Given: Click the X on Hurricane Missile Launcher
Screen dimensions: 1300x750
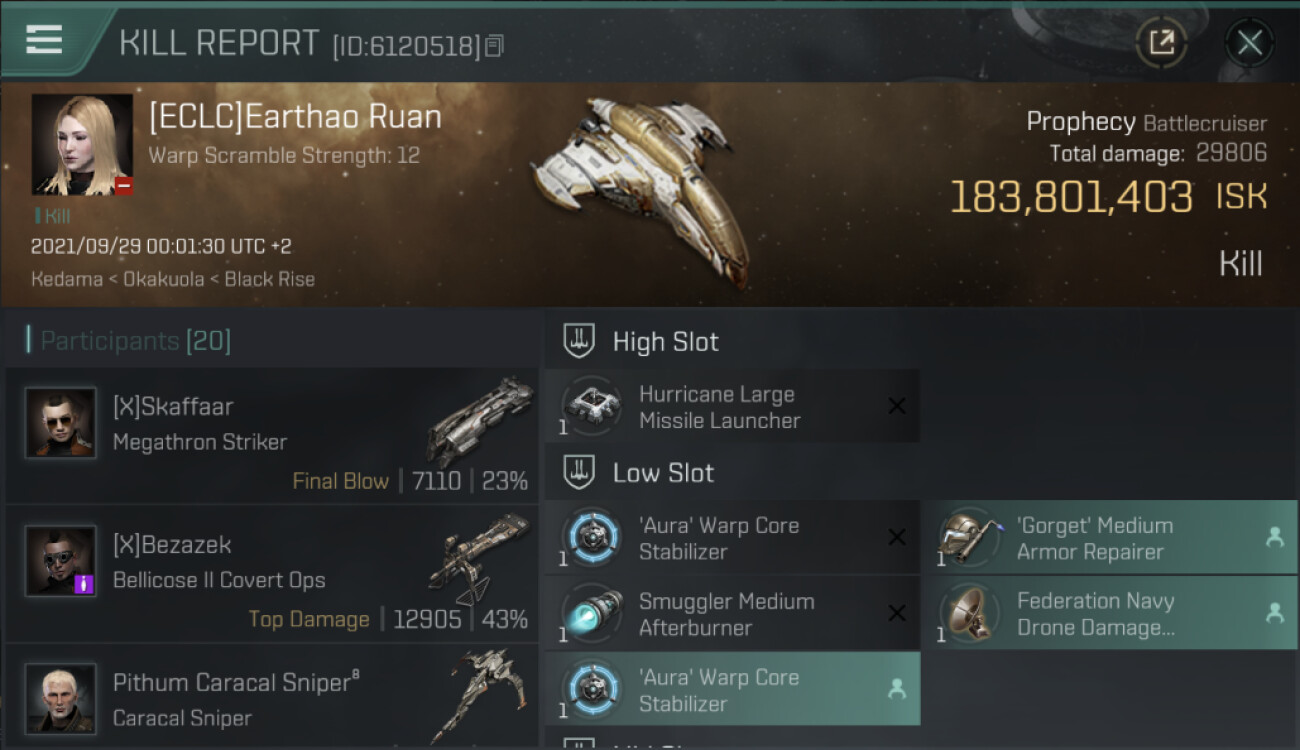Looking at the screenshot, I should (897, 406).
